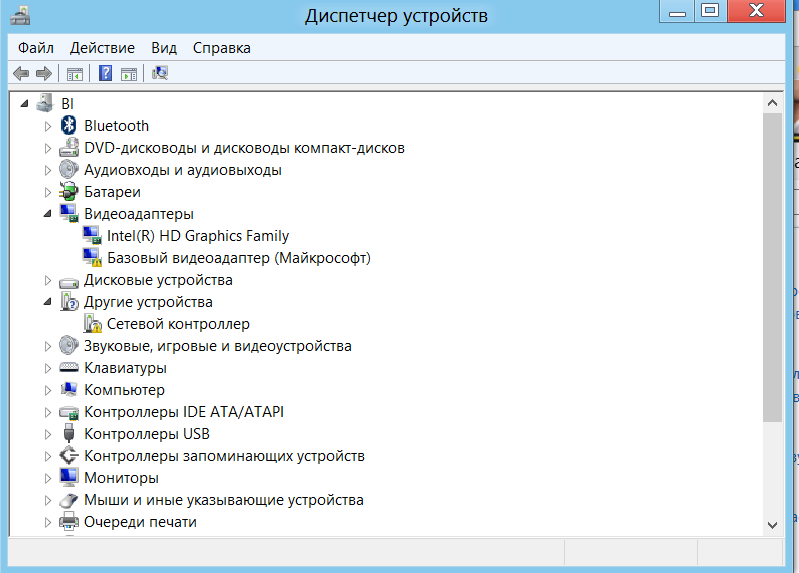Select the Bluetooth device category icon
This screenshot has height=573, width=799.
[69, 126]
